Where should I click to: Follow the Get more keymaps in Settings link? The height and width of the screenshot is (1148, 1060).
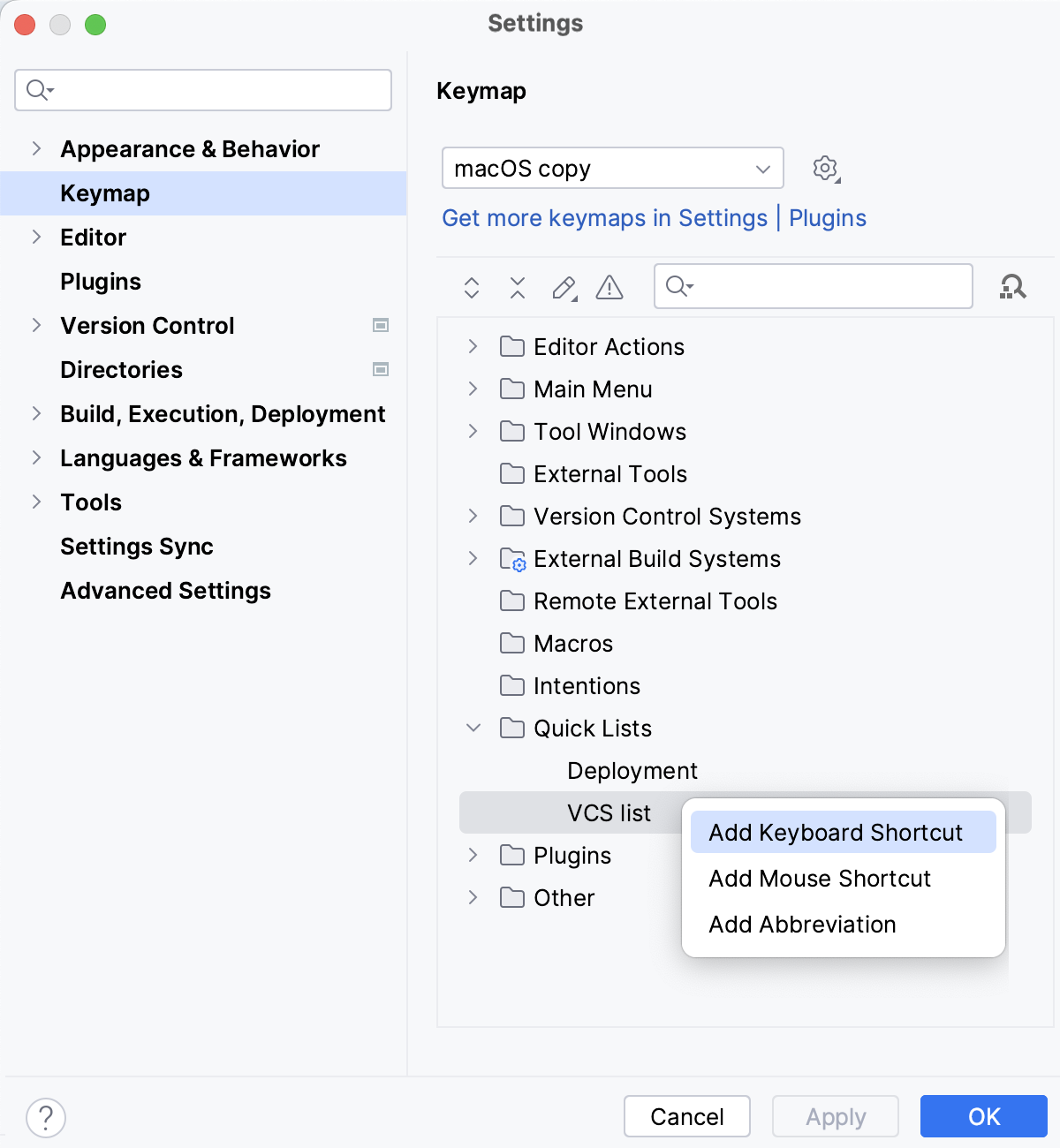tap(605, 218)
